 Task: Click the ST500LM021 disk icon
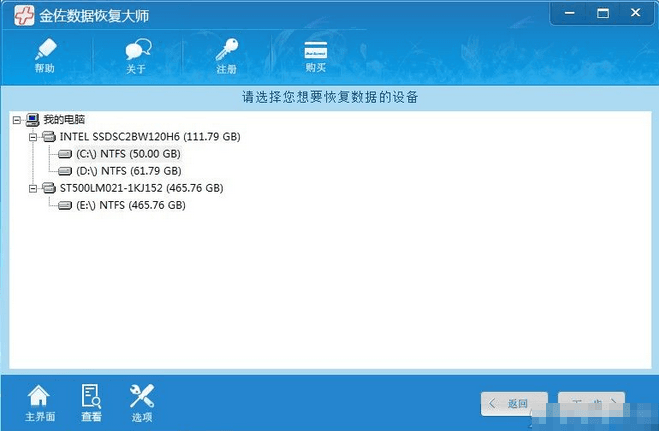(49, 188)
